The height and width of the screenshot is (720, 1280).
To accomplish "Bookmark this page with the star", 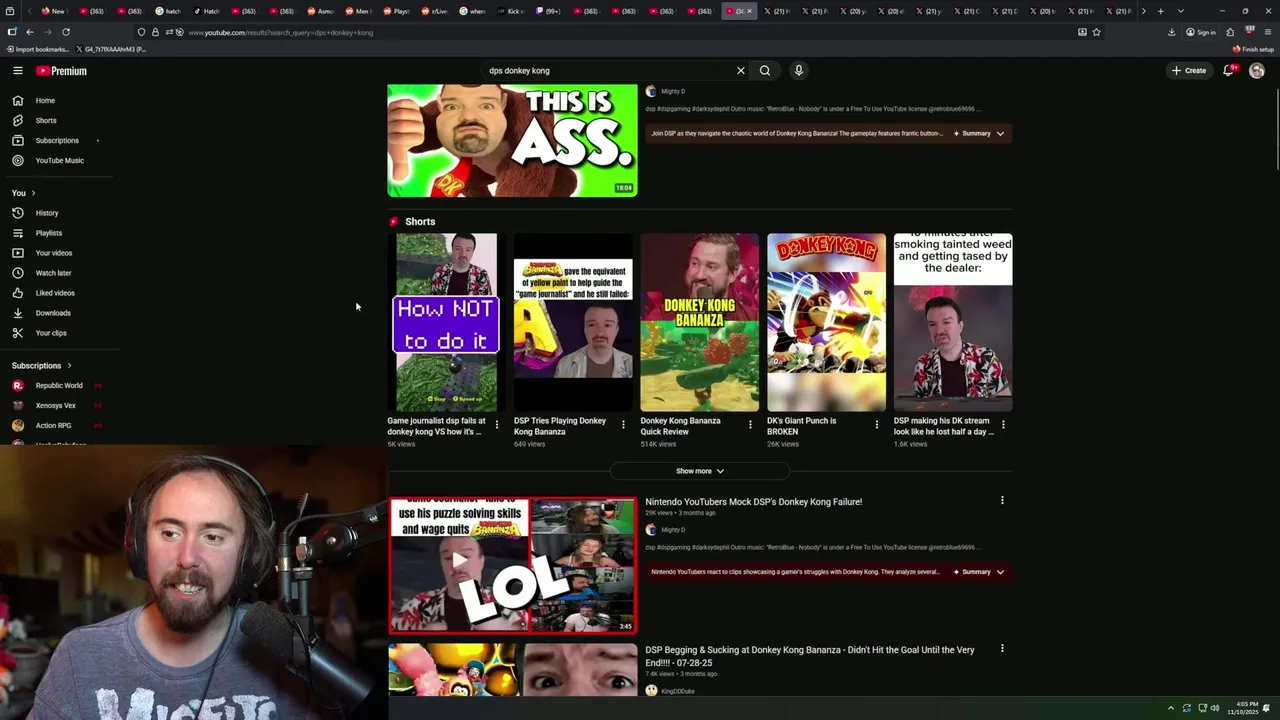I will point(1097,32).
